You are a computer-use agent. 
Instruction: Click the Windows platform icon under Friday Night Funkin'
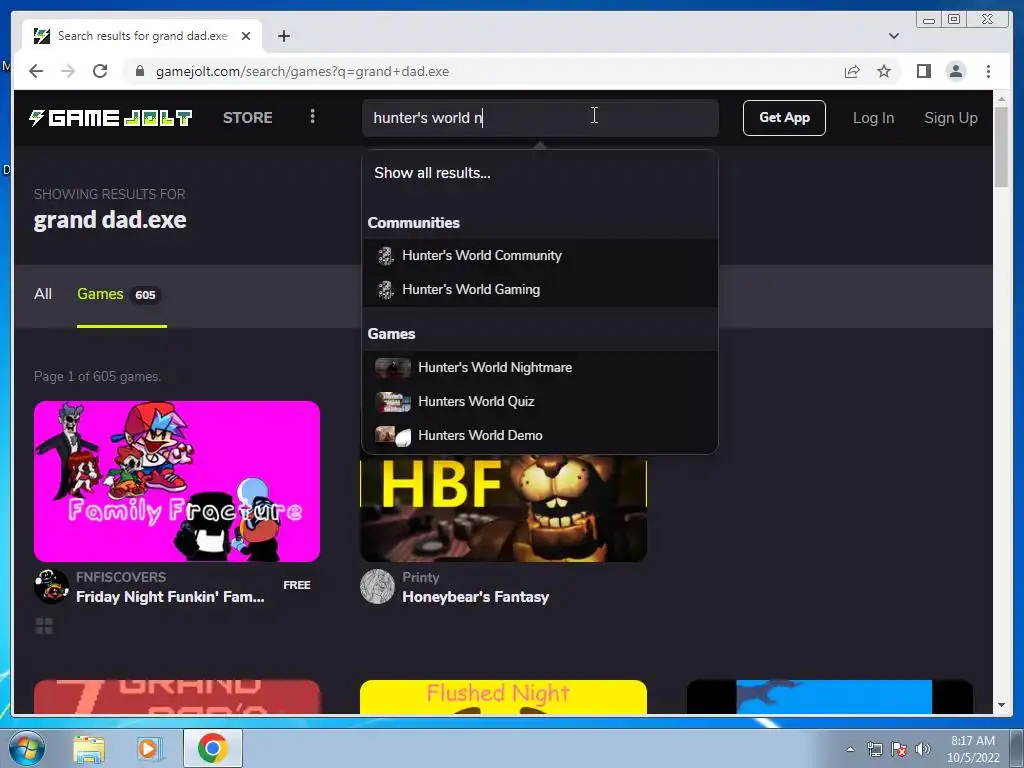[x=44, y=626]
